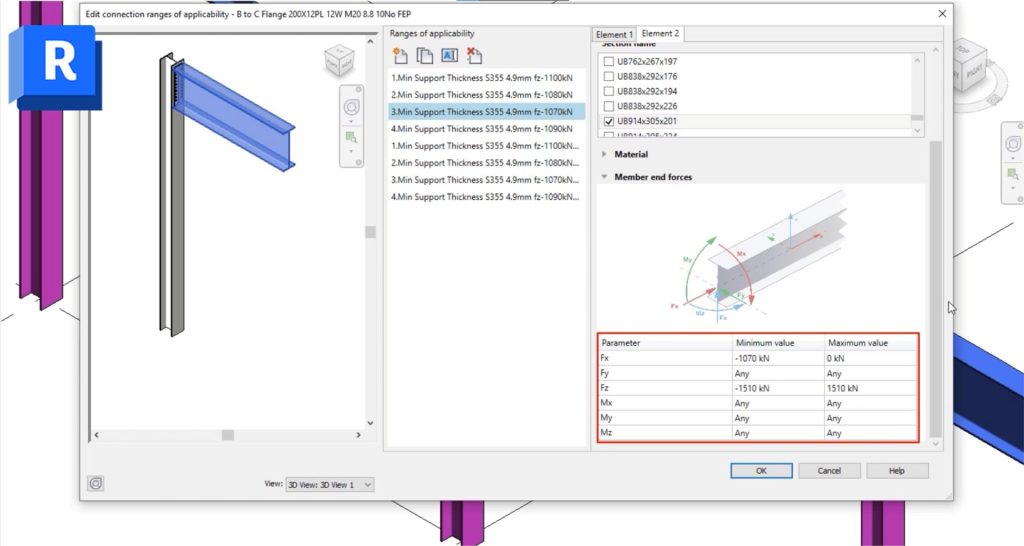
Task: Click the new range of applicability icon
Action: click(x=400, y=56)
